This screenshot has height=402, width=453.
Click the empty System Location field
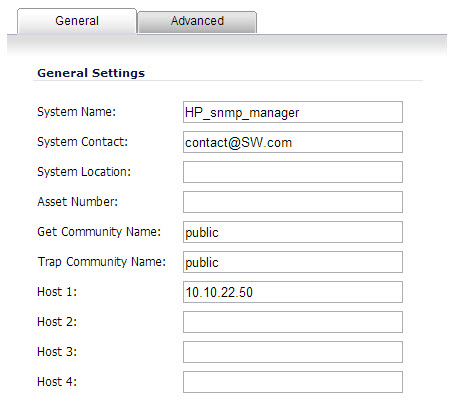coord(293,172)
